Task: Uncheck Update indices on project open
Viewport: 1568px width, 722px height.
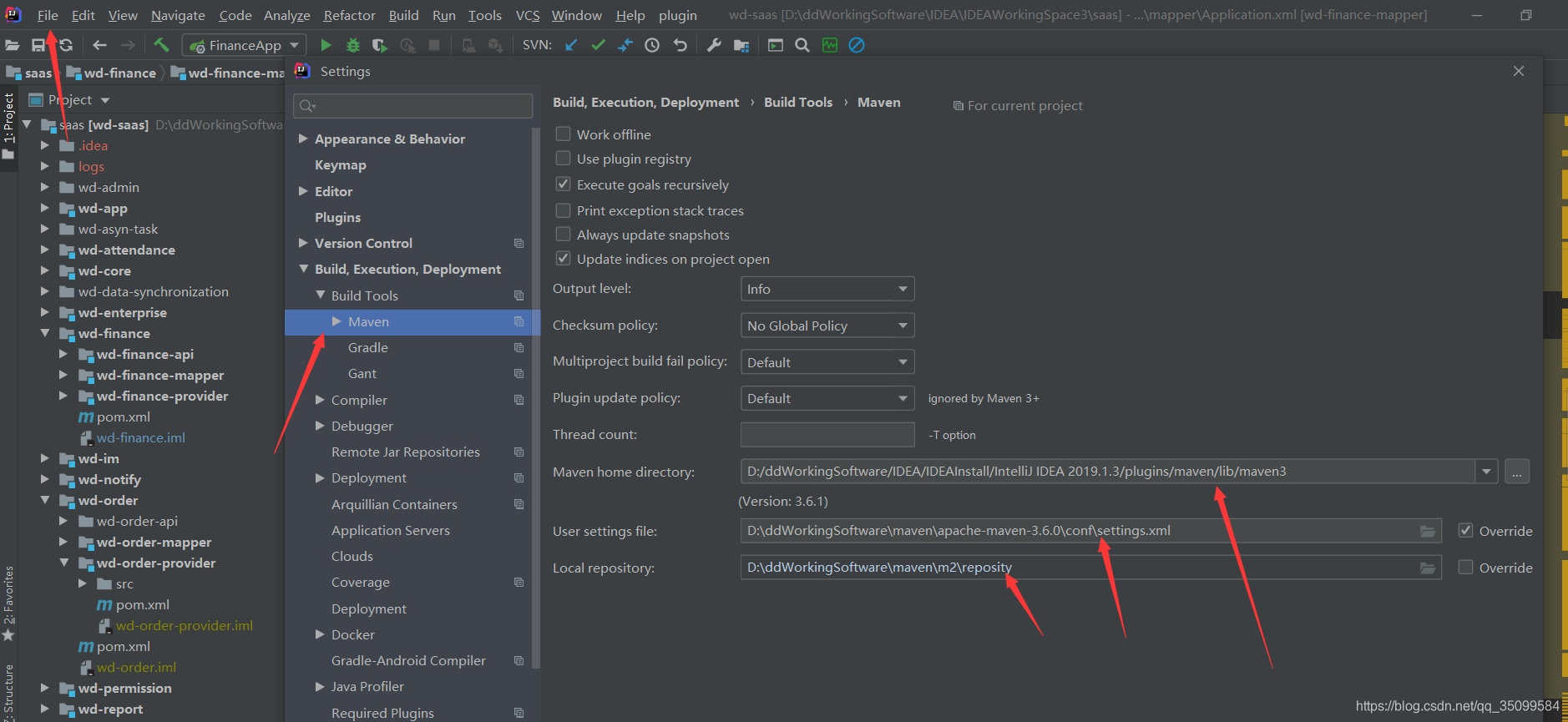Action: [x=564, y=259]
